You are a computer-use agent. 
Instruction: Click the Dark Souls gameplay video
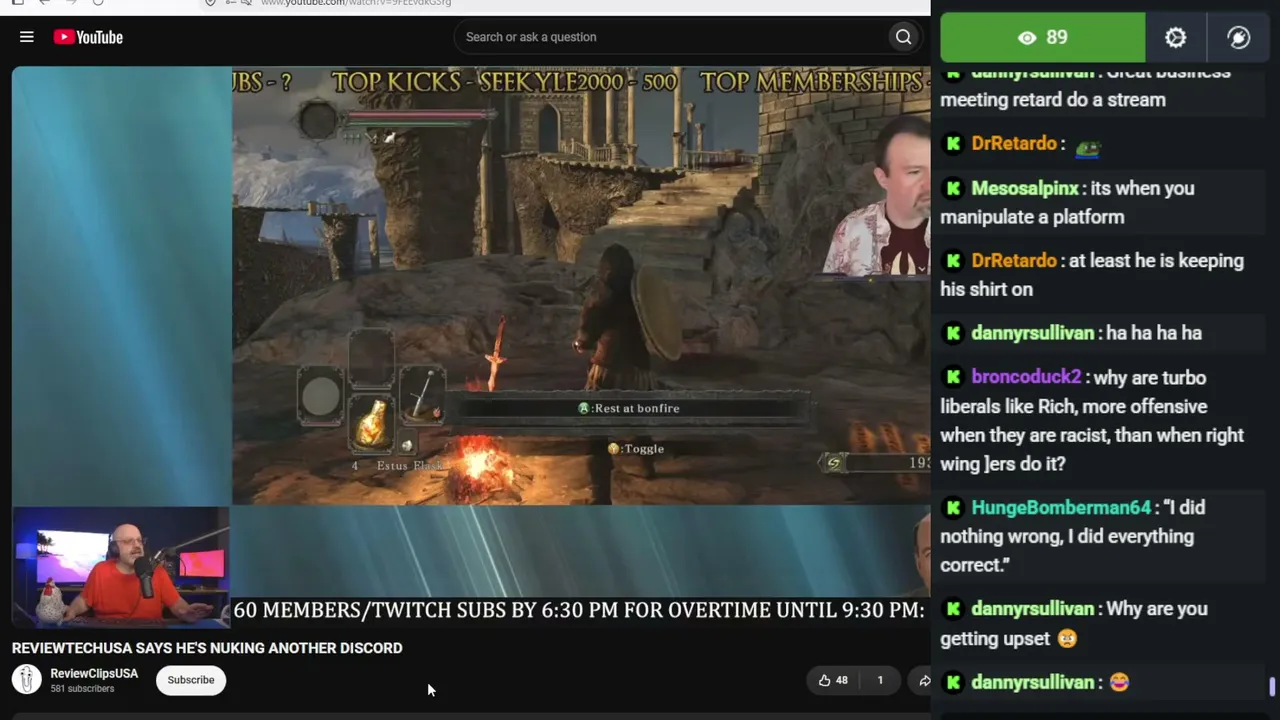(x=581, y=286)
